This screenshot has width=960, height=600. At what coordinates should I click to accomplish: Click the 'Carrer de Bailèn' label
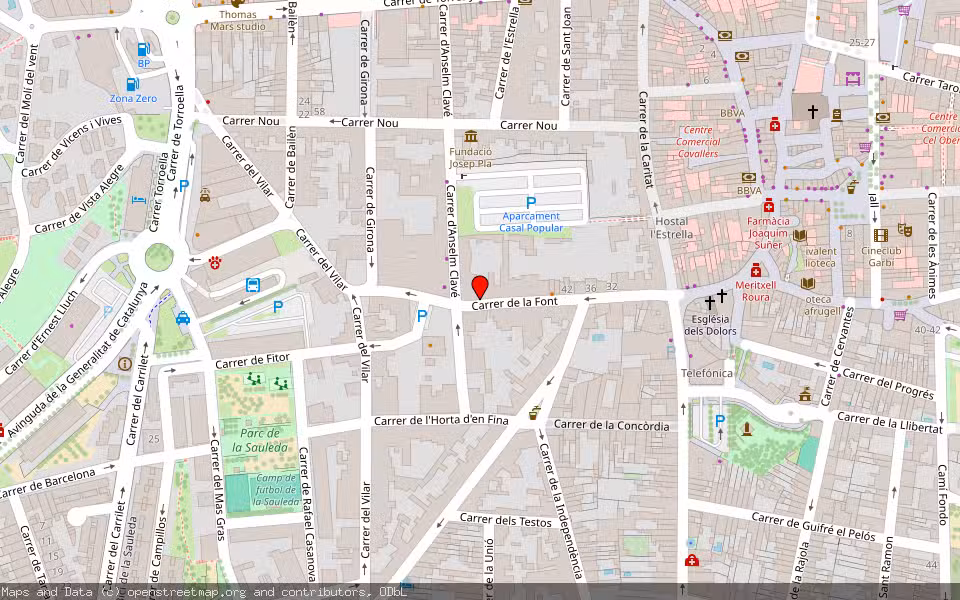291,167
